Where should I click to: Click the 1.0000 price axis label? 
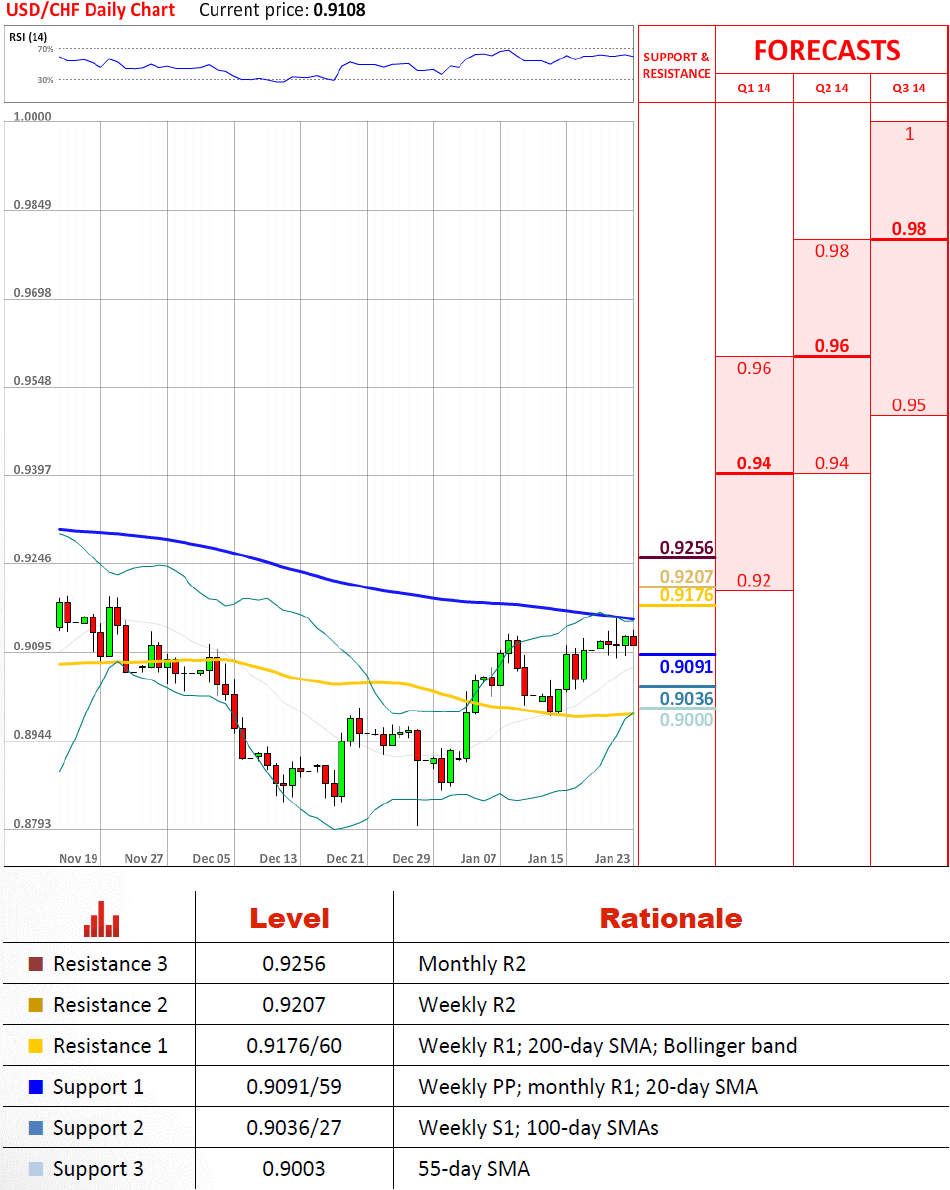(33, 116)
